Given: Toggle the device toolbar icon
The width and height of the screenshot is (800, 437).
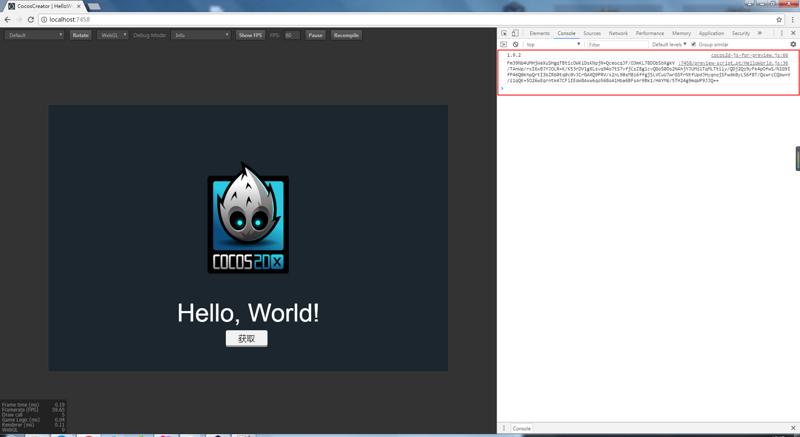Looking at the screenshot, I should point(515,33).
